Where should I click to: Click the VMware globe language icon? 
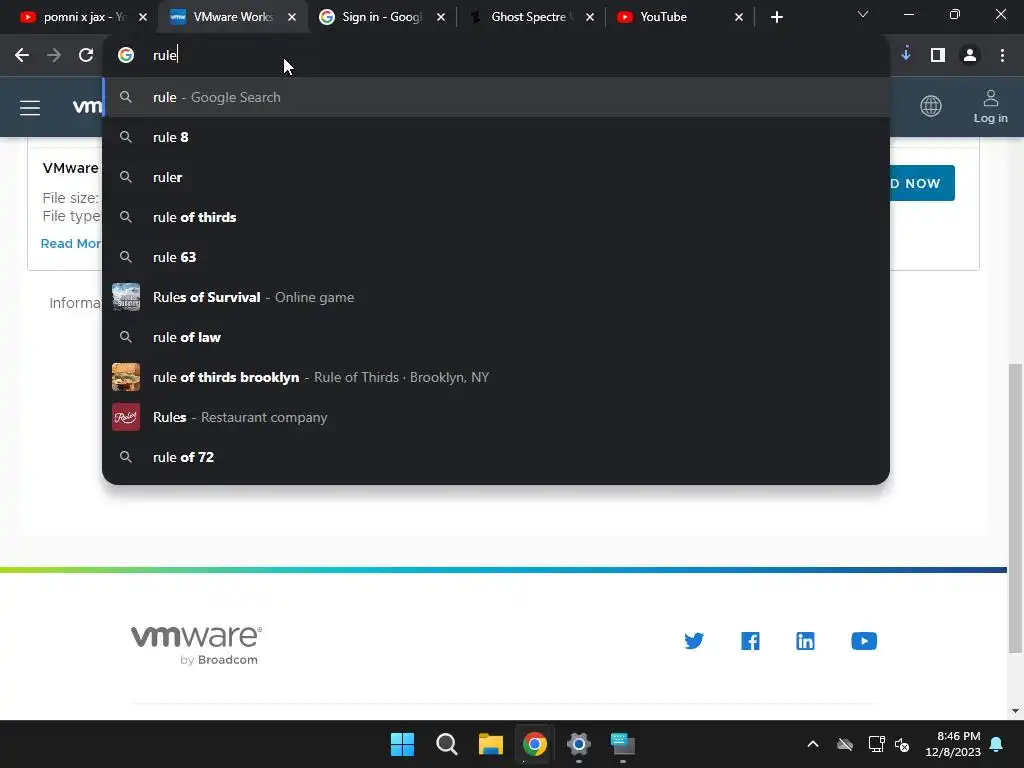tap(931, 106)
